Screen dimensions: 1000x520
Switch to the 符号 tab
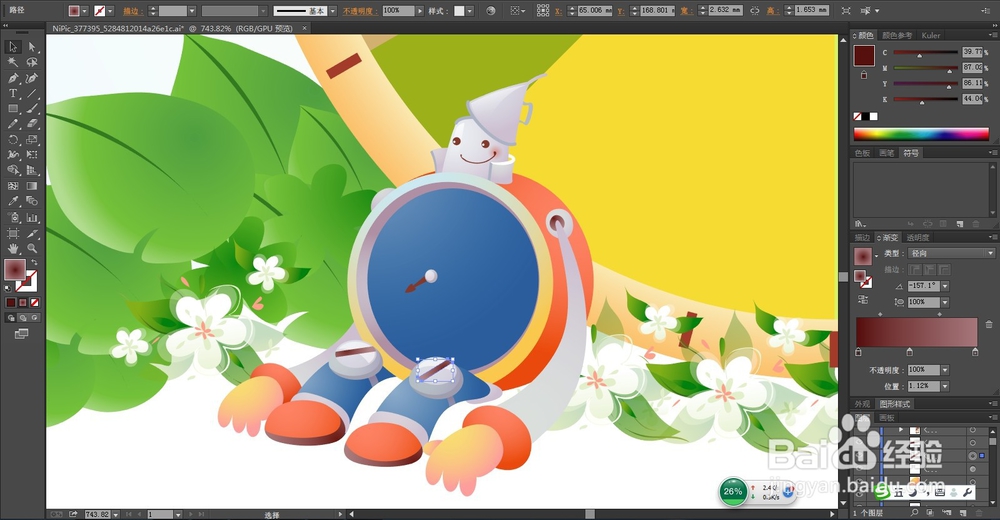point(911,153)
